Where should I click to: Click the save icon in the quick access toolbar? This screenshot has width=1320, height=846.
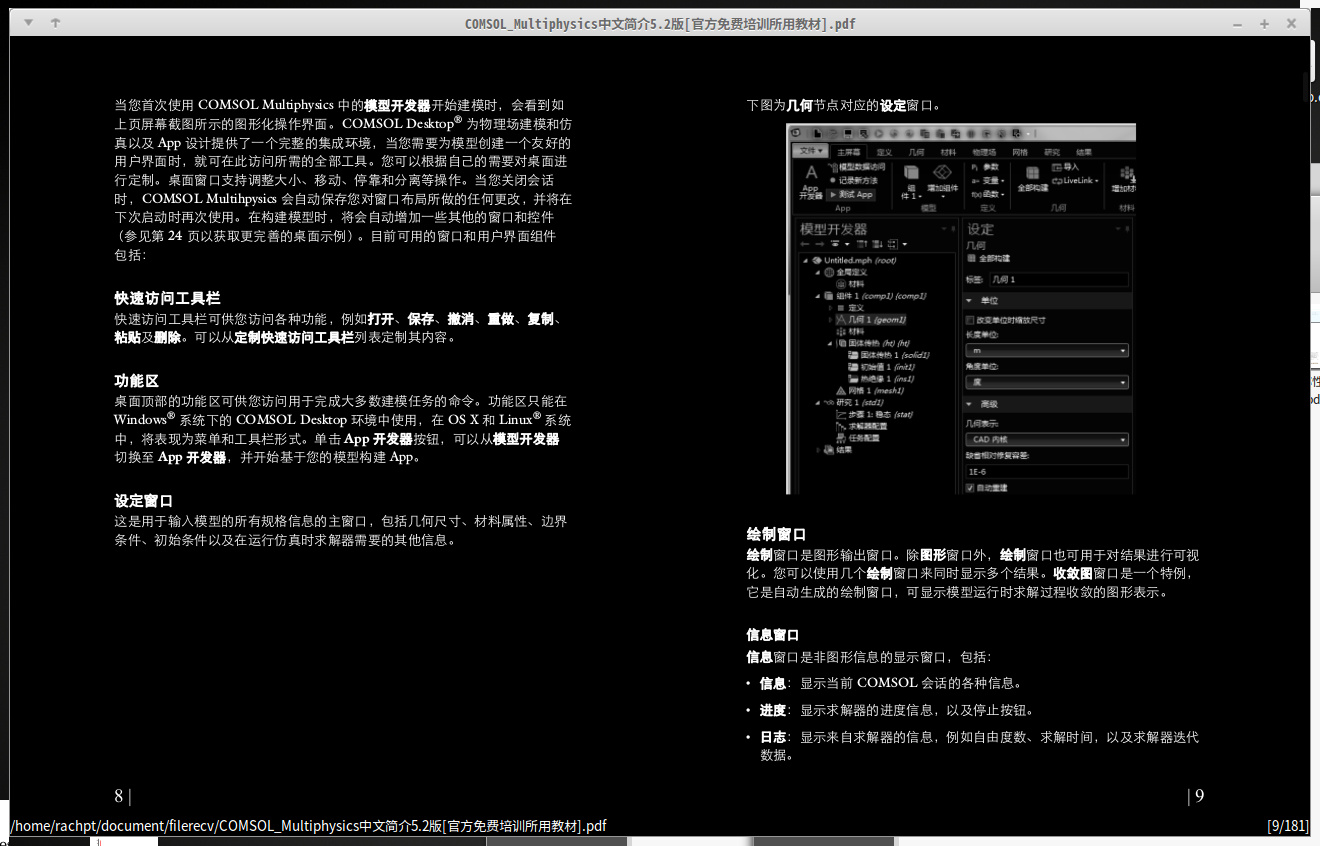(848, 134)
